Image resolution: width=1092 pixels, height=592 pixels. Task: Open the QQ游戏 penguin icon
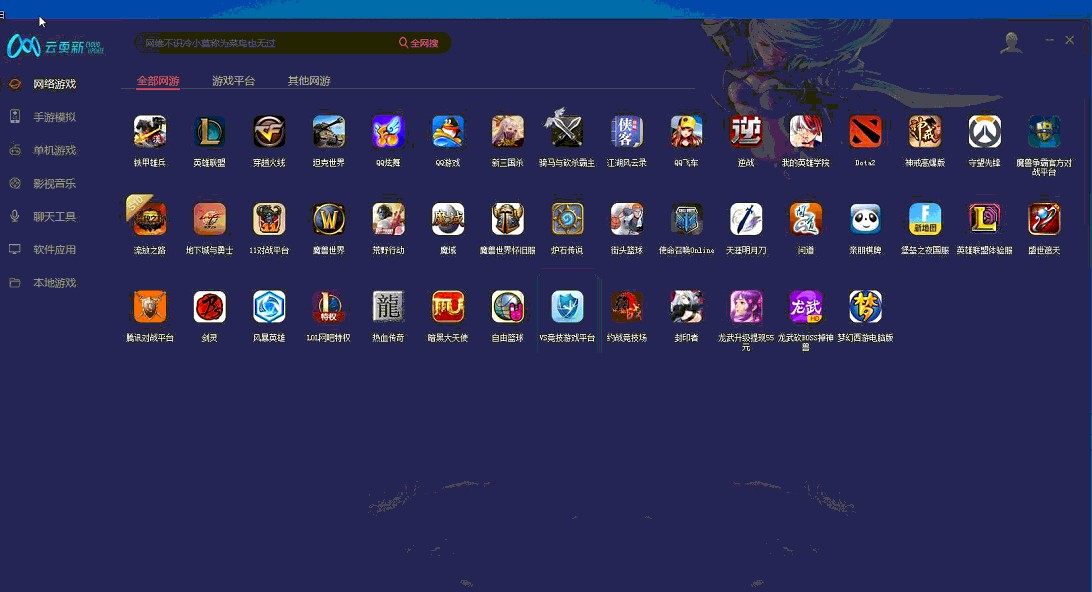coord(448,132)
